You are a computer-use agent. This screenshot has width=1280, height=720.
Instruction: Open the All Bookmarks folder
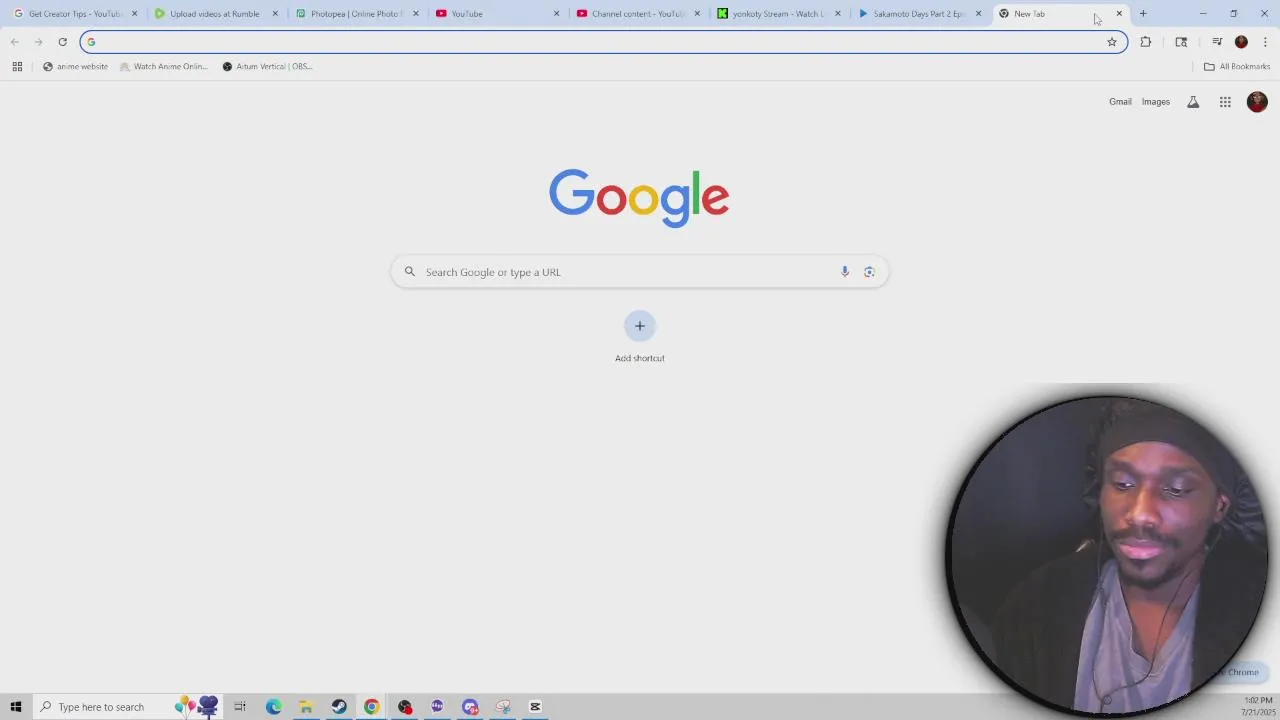[1237, 66]
